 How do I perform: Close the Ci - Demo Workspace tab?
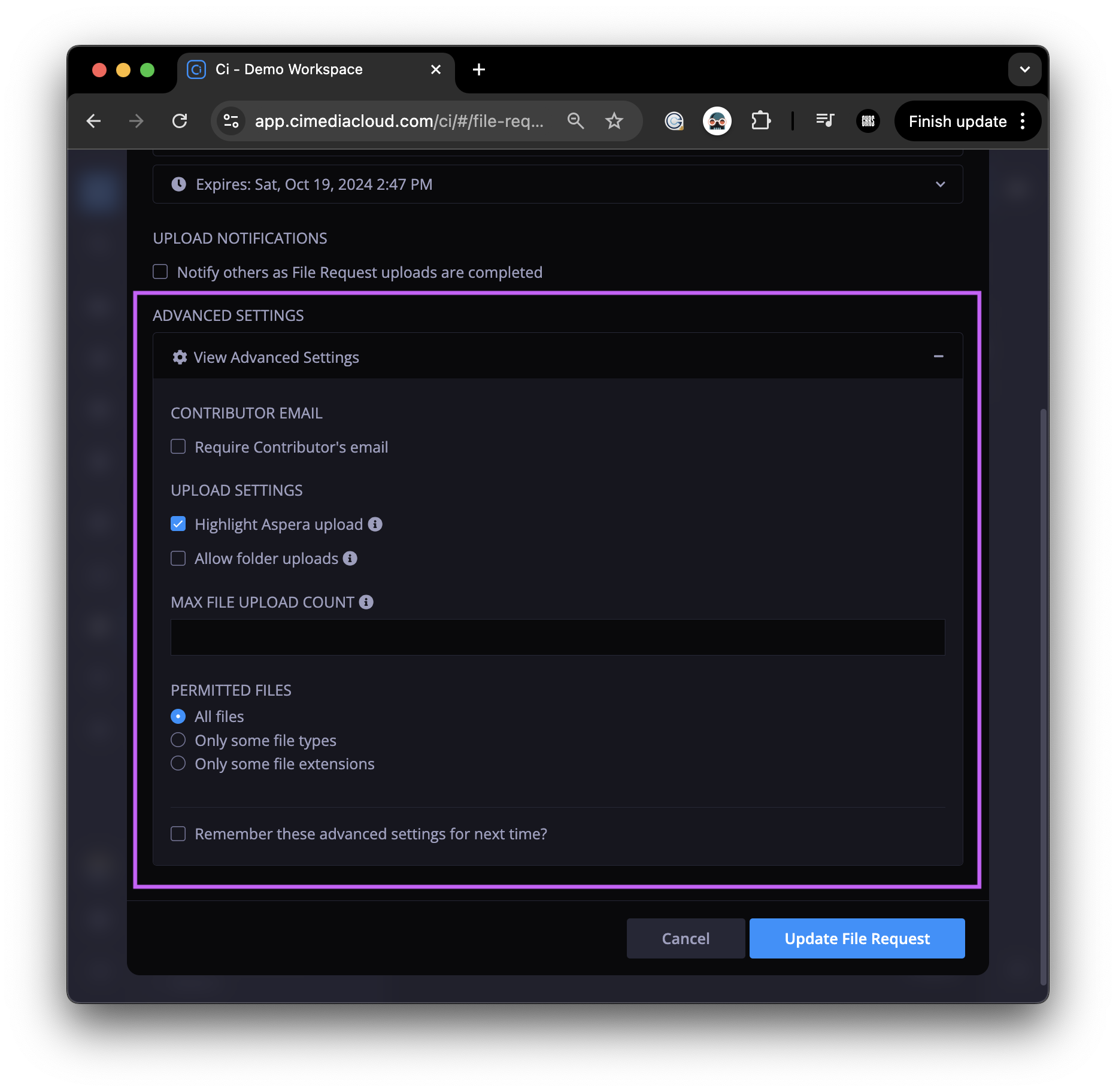coord(436,69)
